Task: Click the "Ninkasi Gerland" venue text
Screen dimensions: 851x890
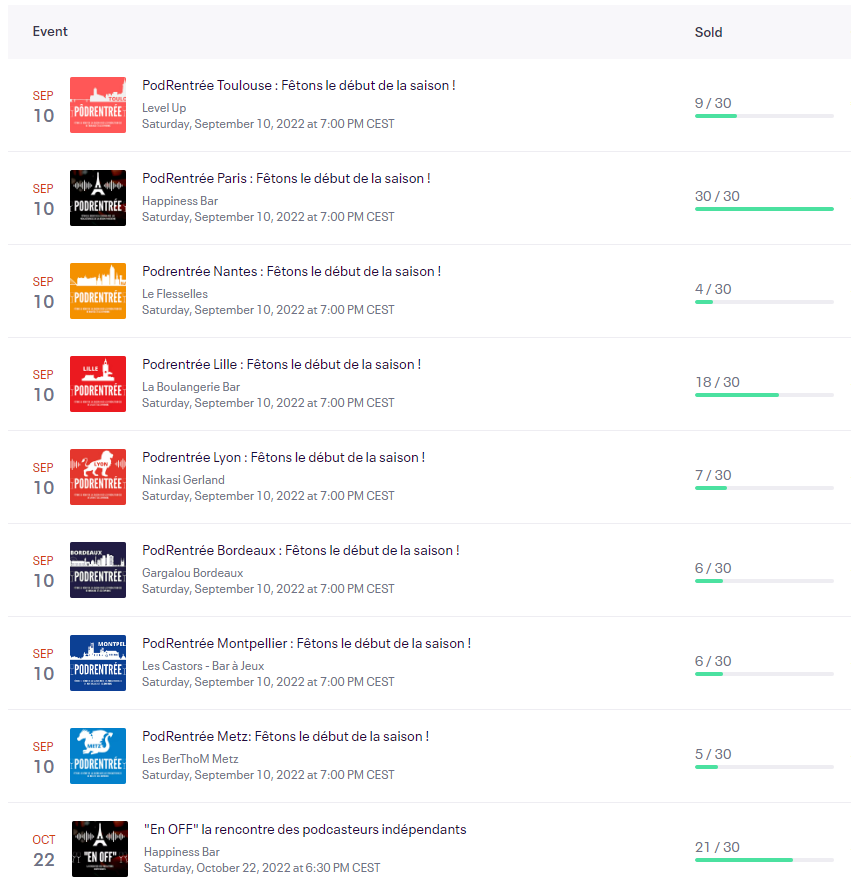Action: tap(183, 480)
